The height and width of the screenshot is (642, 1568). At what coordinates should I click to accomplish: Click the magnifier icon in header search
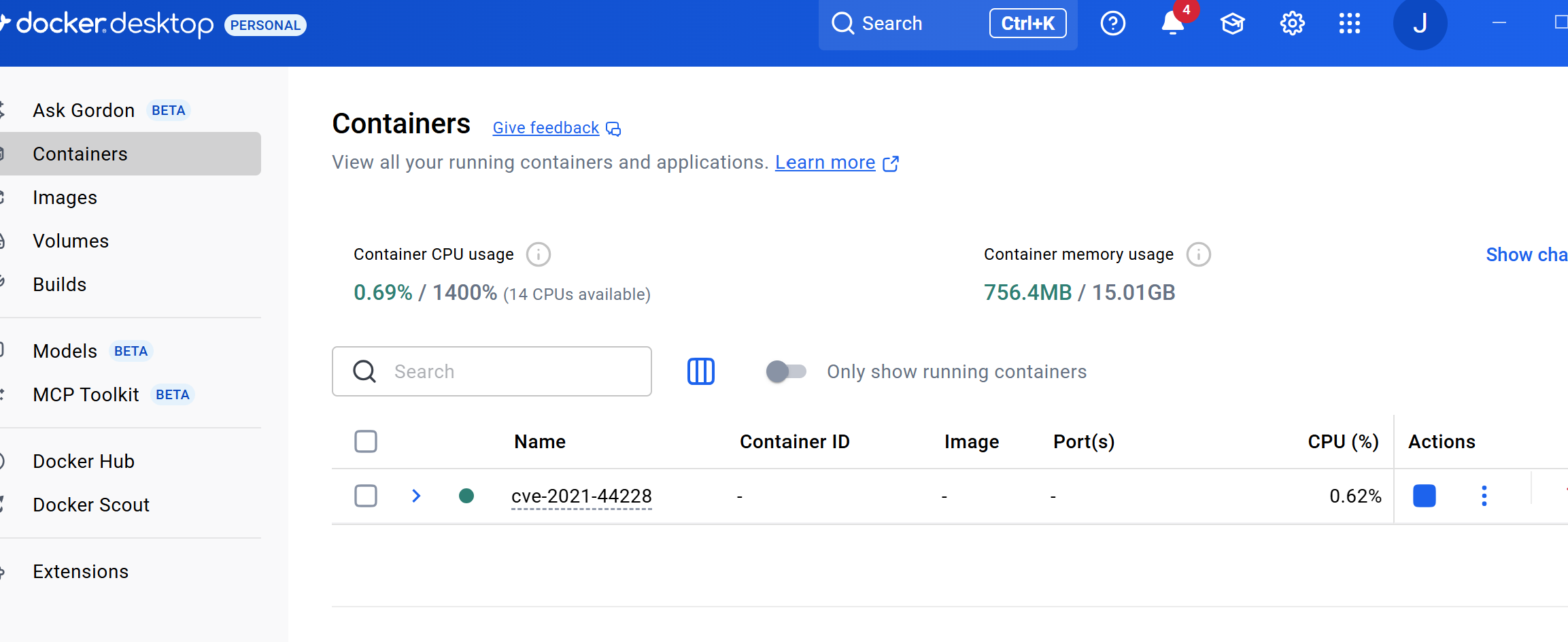(x=843, y=23)
